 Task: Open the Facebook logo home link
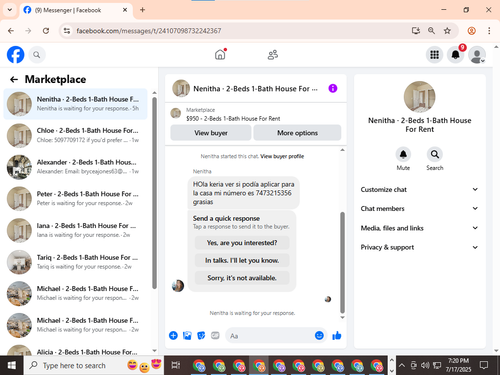(15, 55)
